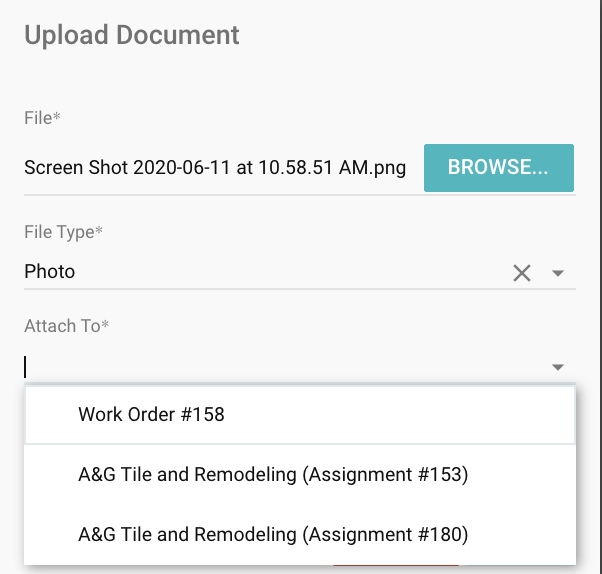The height and width of the screenshot is (574, 602).
Task: Expand the File Type dropdown arrow
Action: (x=558, y=273)
